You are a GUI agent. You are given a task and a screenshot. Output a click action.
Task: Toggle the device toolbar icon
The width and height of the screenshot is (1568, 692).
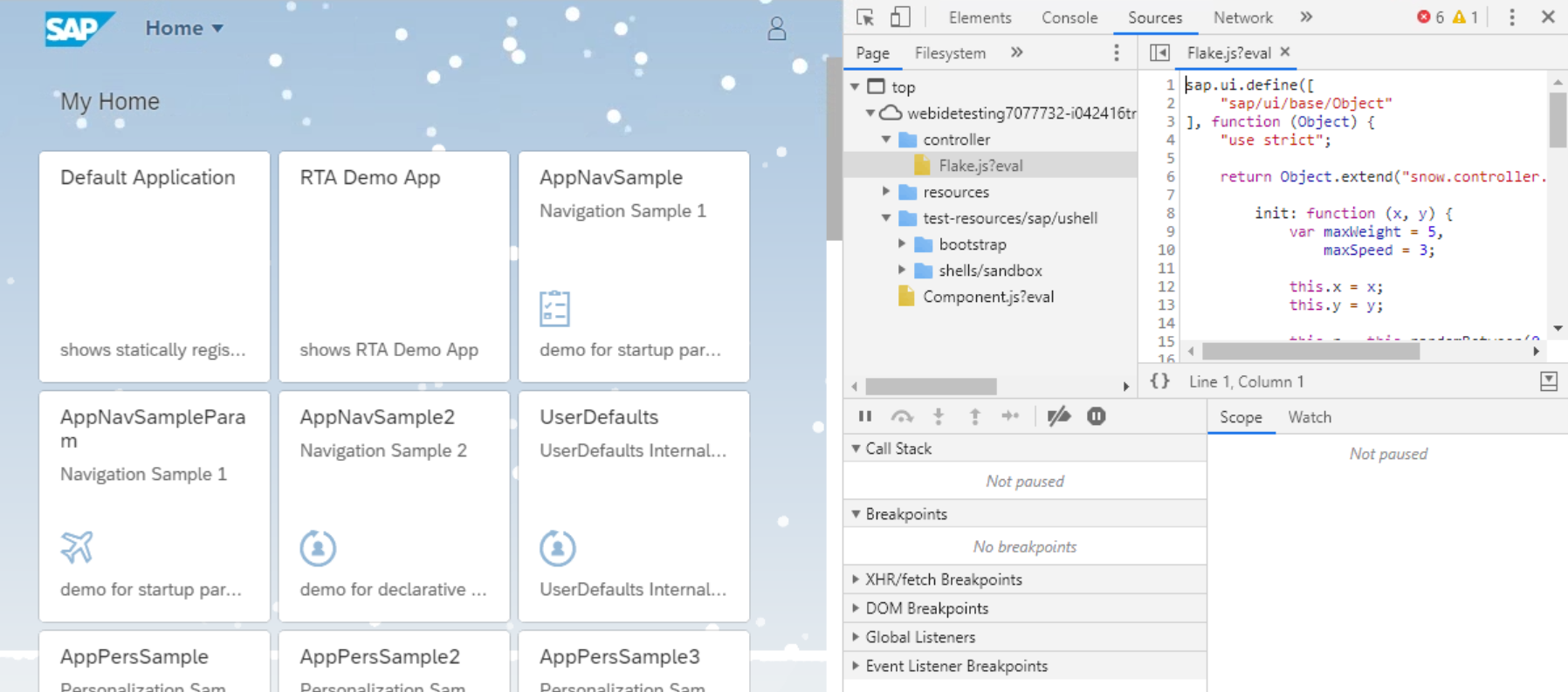point(900,17)
